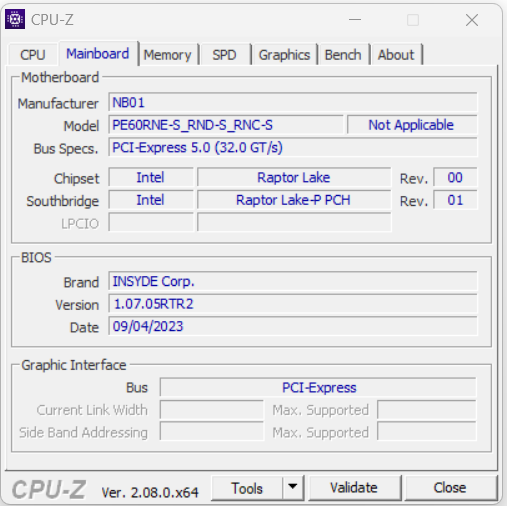Minimize the CPU-Z window
Viewport: 507px width, 506px height.
(355, 20)
